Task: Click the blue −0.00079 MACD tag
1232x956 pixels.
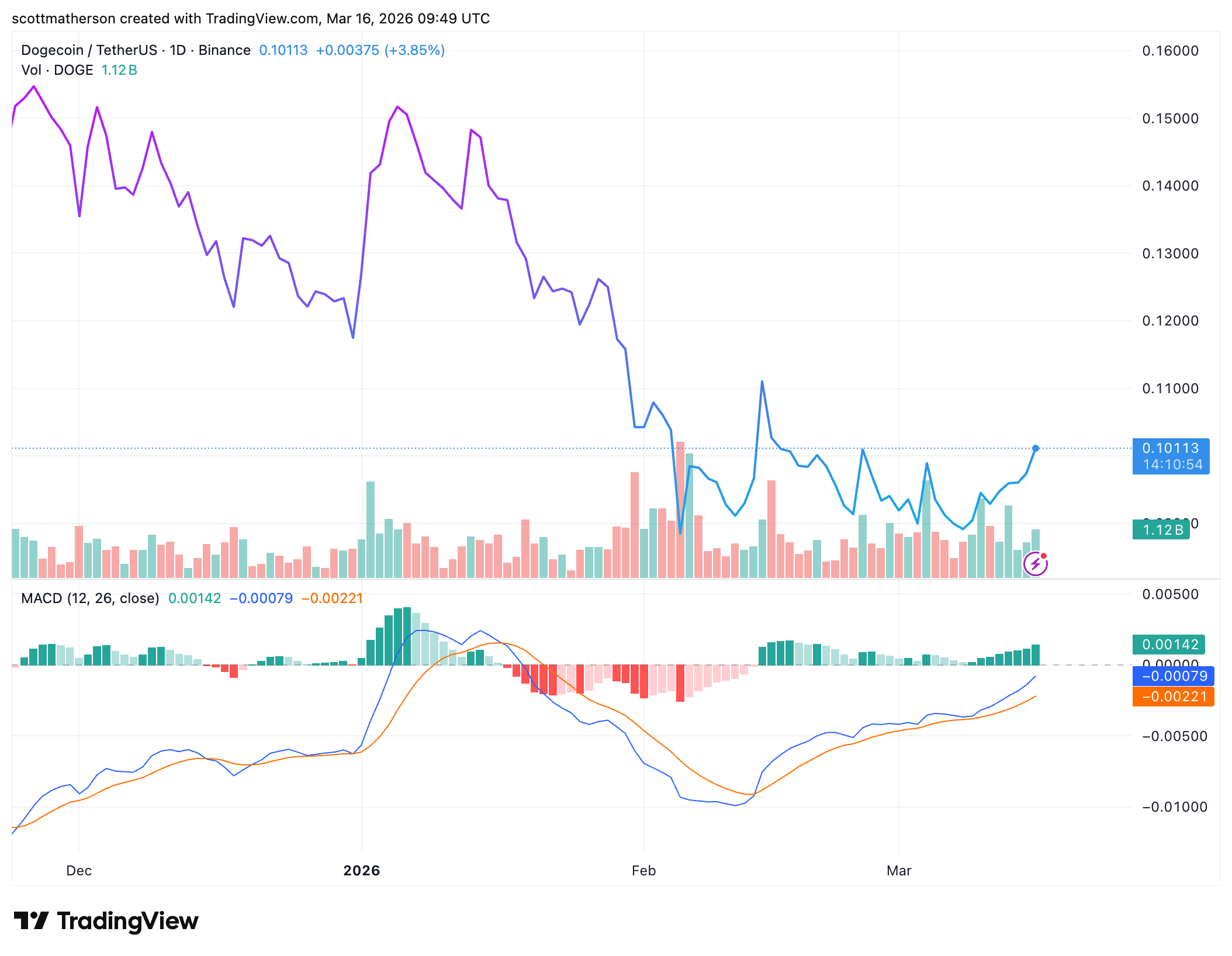Action: [1173, 676]
